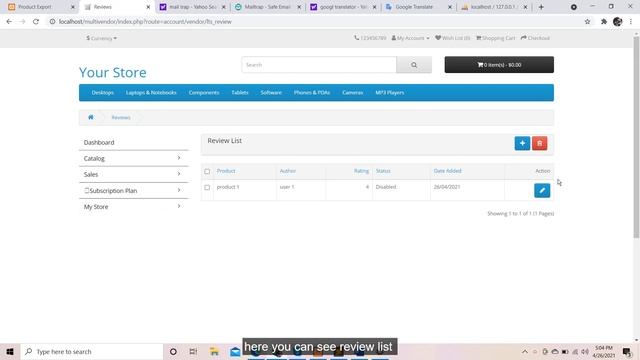Open Cortana circle on taskbar
Viewport: 640px width, 360px height.
click(x=173, y=351)
